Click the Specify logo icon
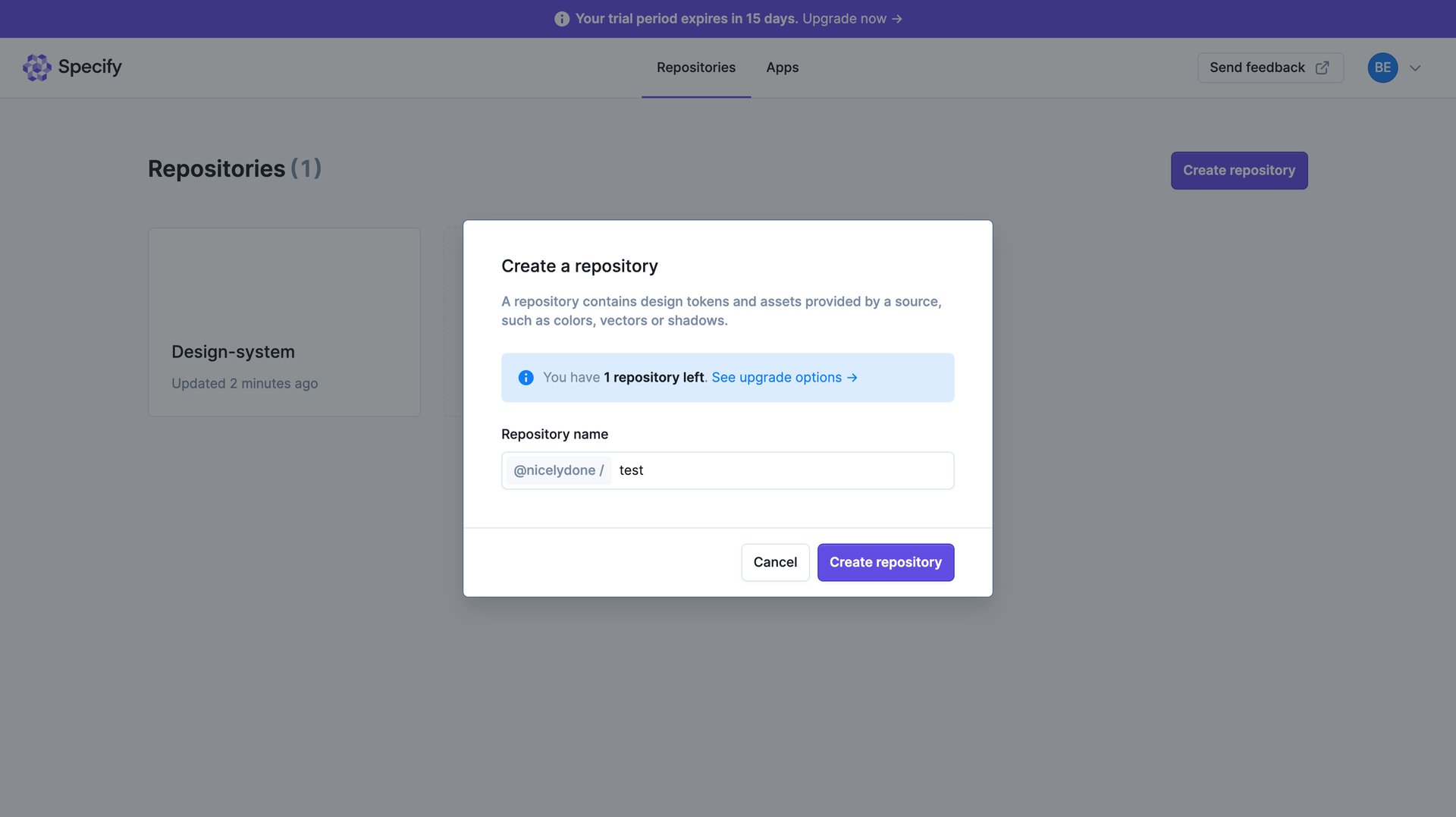 36,67
